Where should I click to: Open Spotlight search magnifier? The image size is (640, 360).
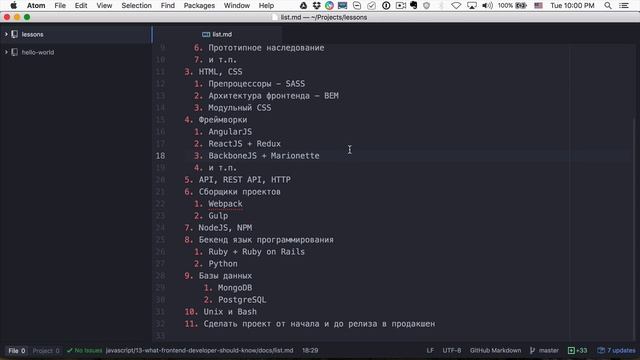(x=608, y=5)
